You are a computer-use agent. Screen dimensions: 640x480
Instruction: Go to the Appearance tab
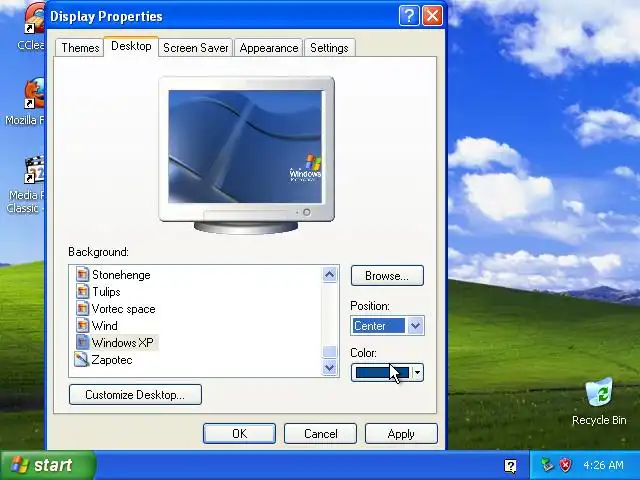pyautogui.click(x=269, y=48)
